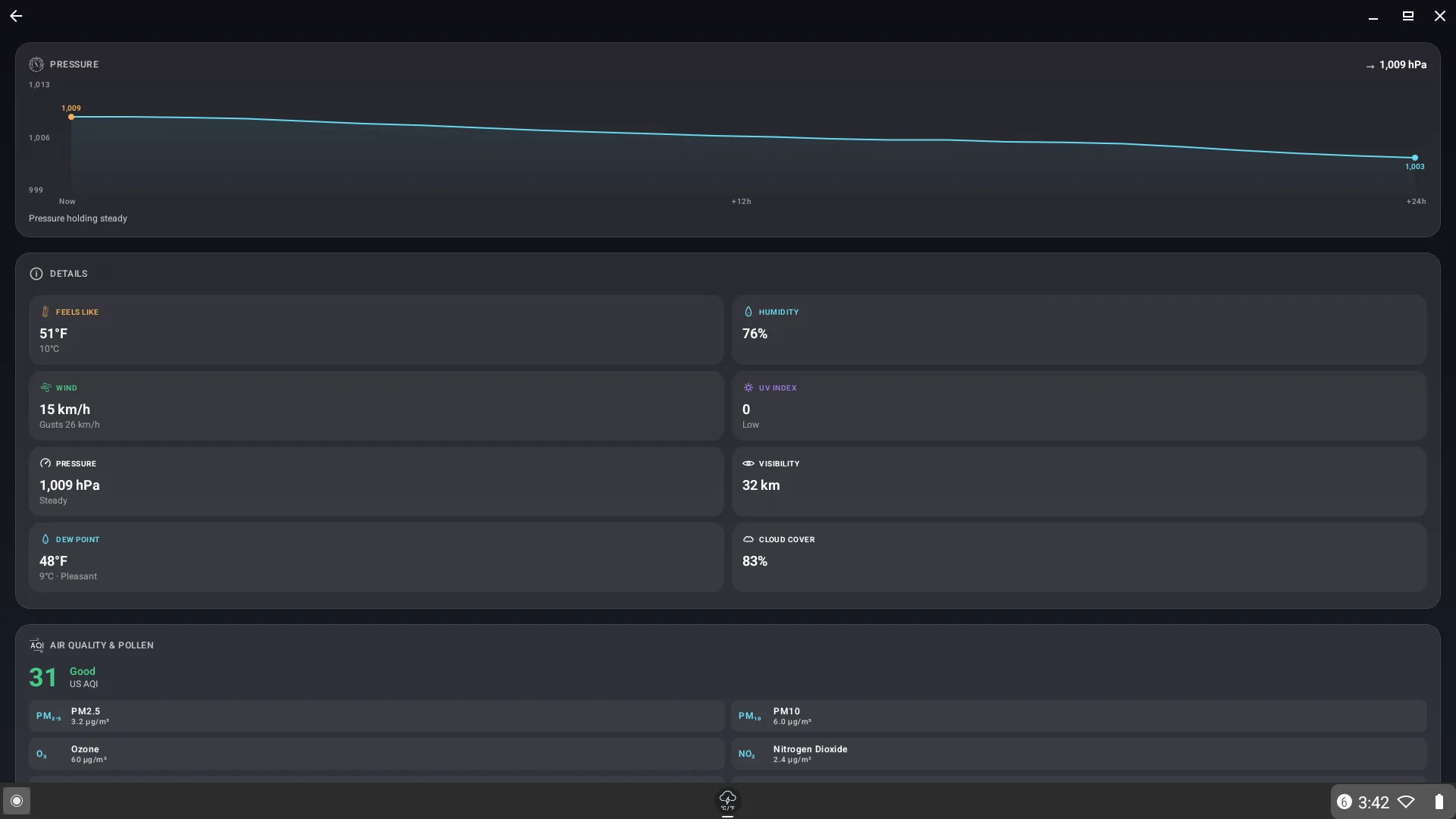Open the weather app icon in the shelf
This screenshot has height=819, width=1456.
coord(727,800)
